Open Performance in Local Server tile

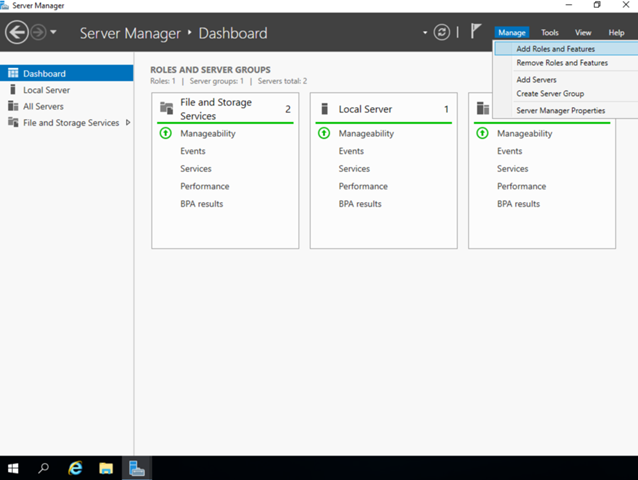click(363, 186)
